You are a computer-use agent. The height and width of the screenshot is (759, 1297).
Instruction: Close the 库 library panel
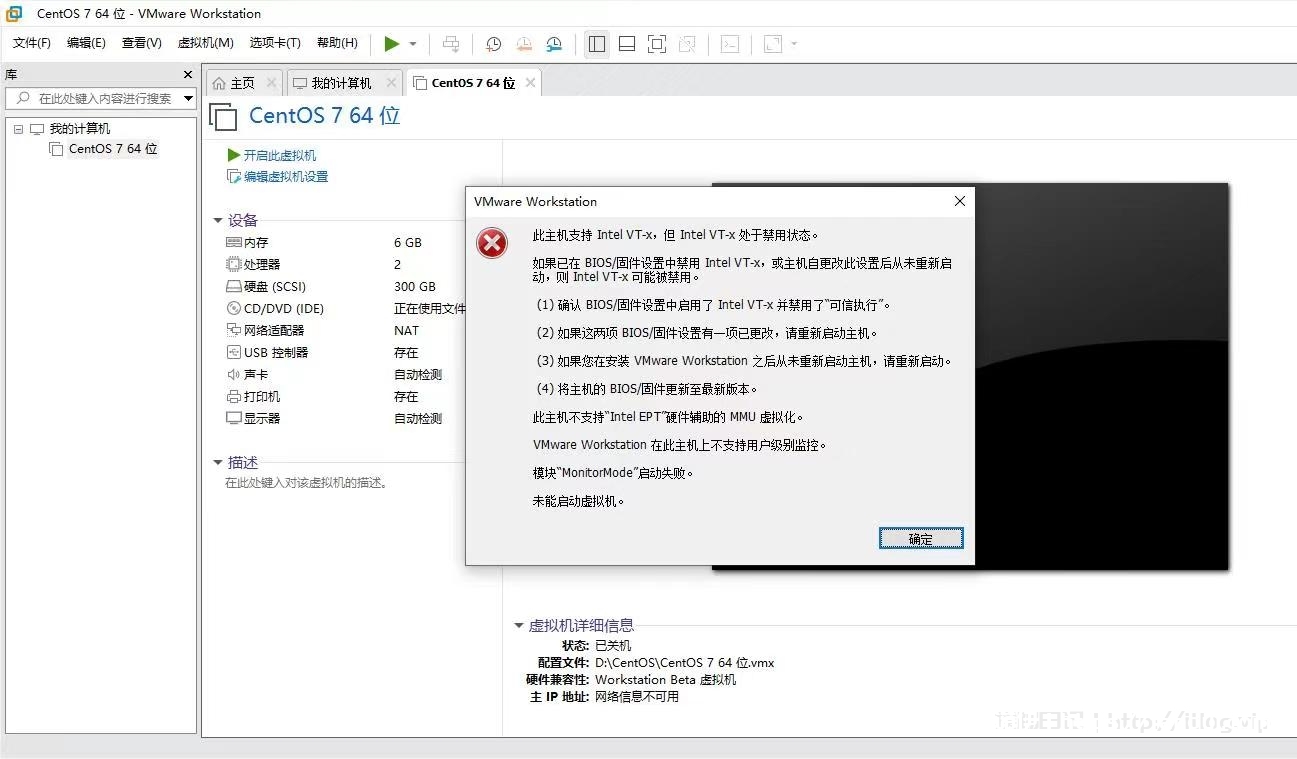pos(188,74)
